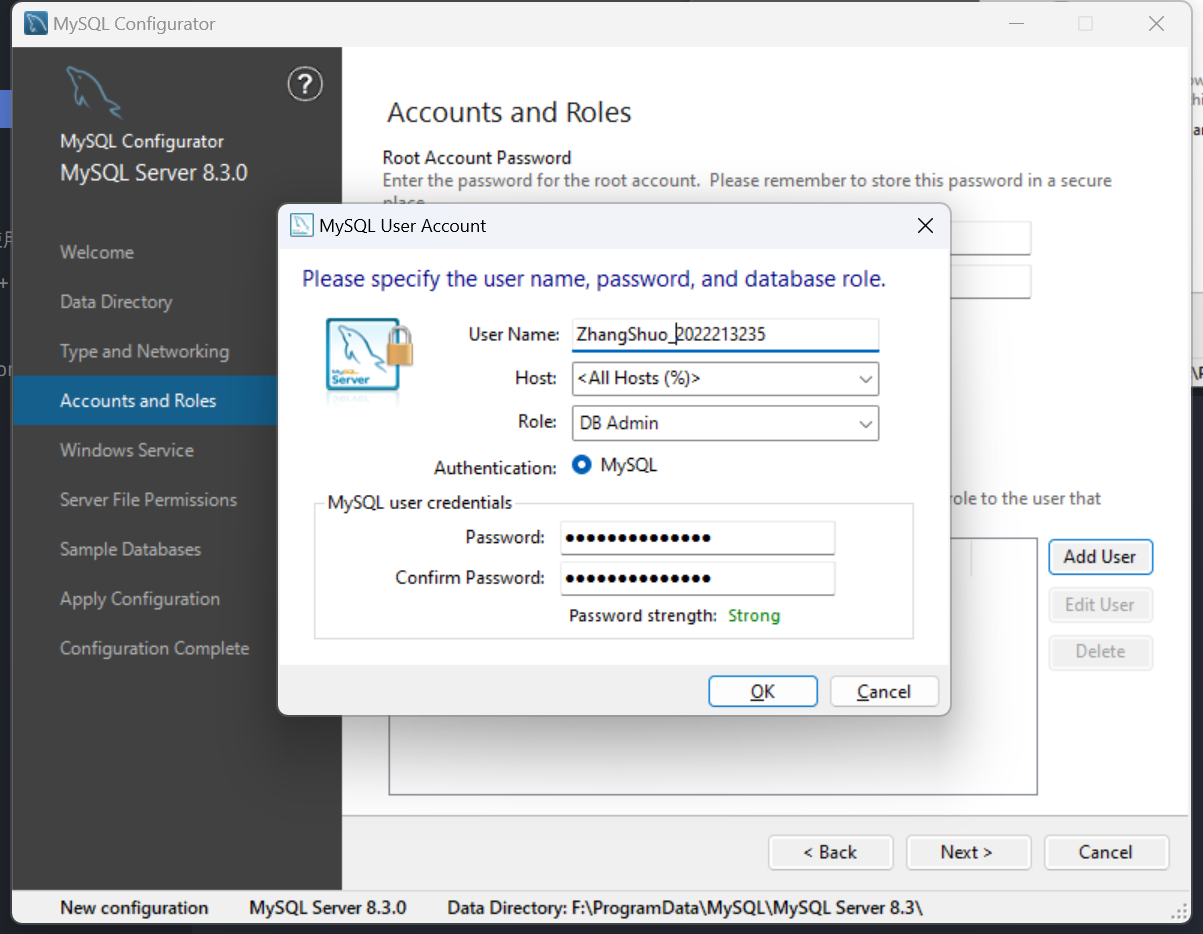The width and height of the screenshot is (1203, 934).
Task: Close the MySQL Configurator window
Action: pyautogui.click(x=1156, y=24)
